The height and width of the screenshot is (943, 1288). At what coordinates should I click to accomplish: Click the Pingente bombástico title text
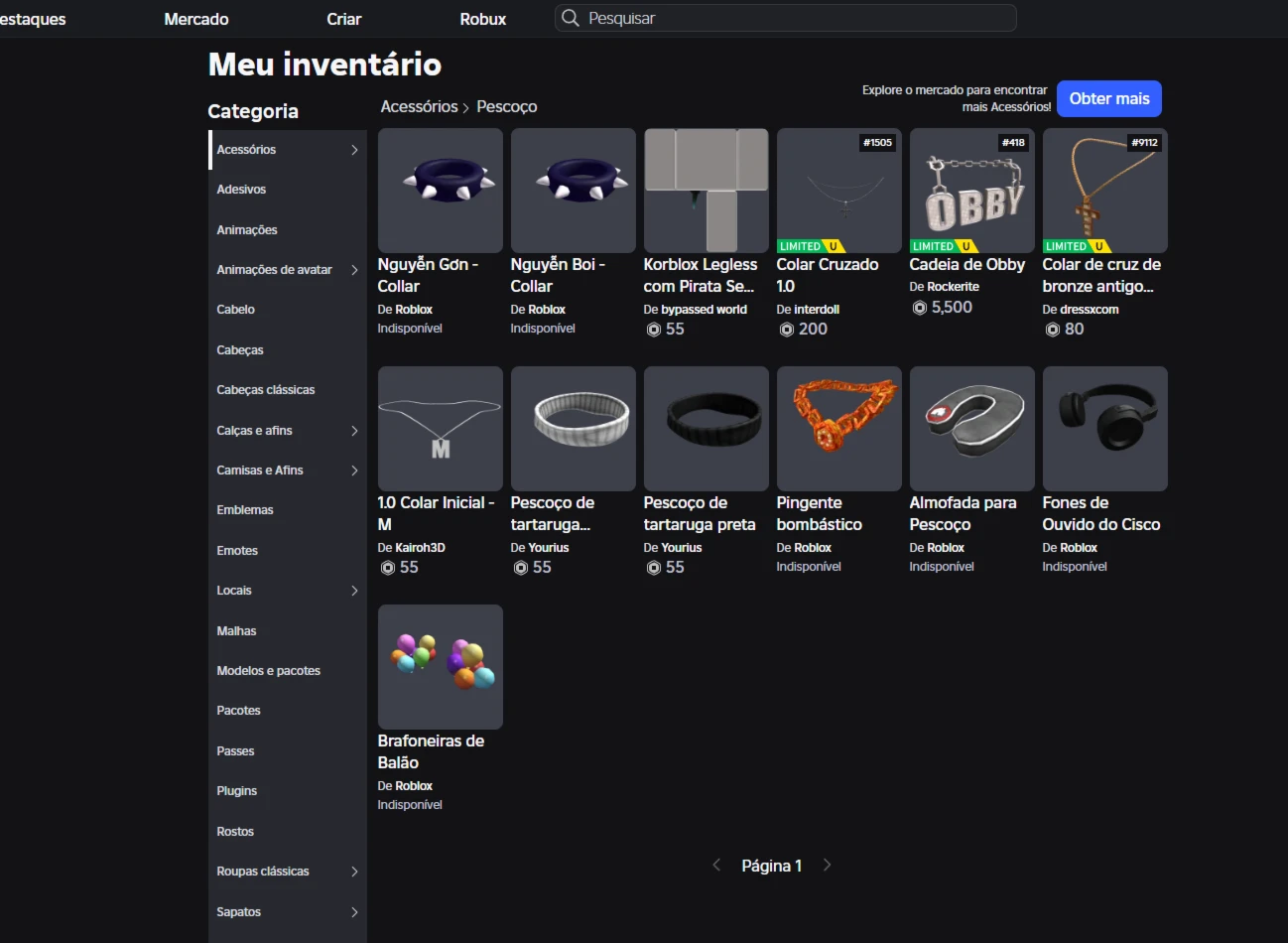[x=820, y=514]
